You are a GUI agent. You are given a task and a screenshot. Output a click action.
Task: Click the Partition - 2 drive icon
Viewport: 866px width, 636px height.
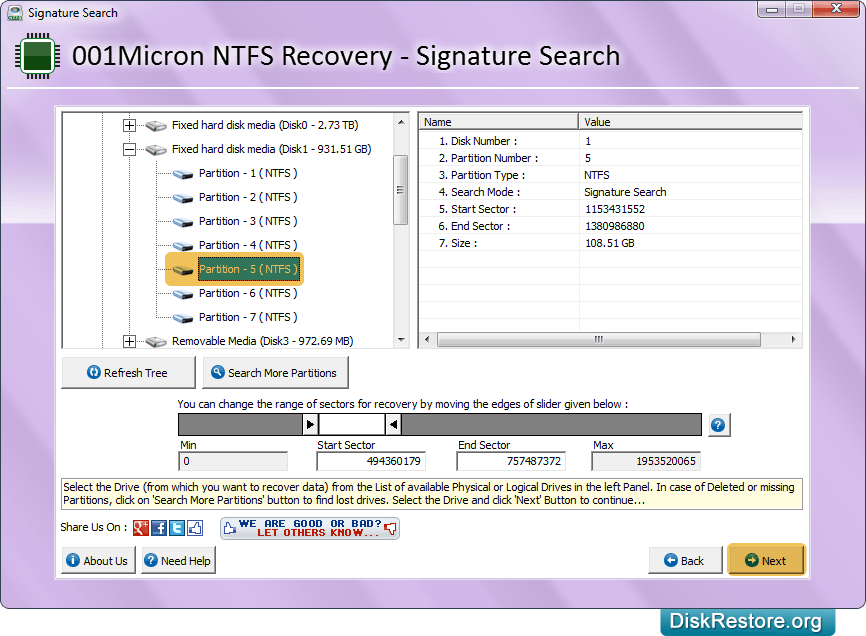(183, 198)
